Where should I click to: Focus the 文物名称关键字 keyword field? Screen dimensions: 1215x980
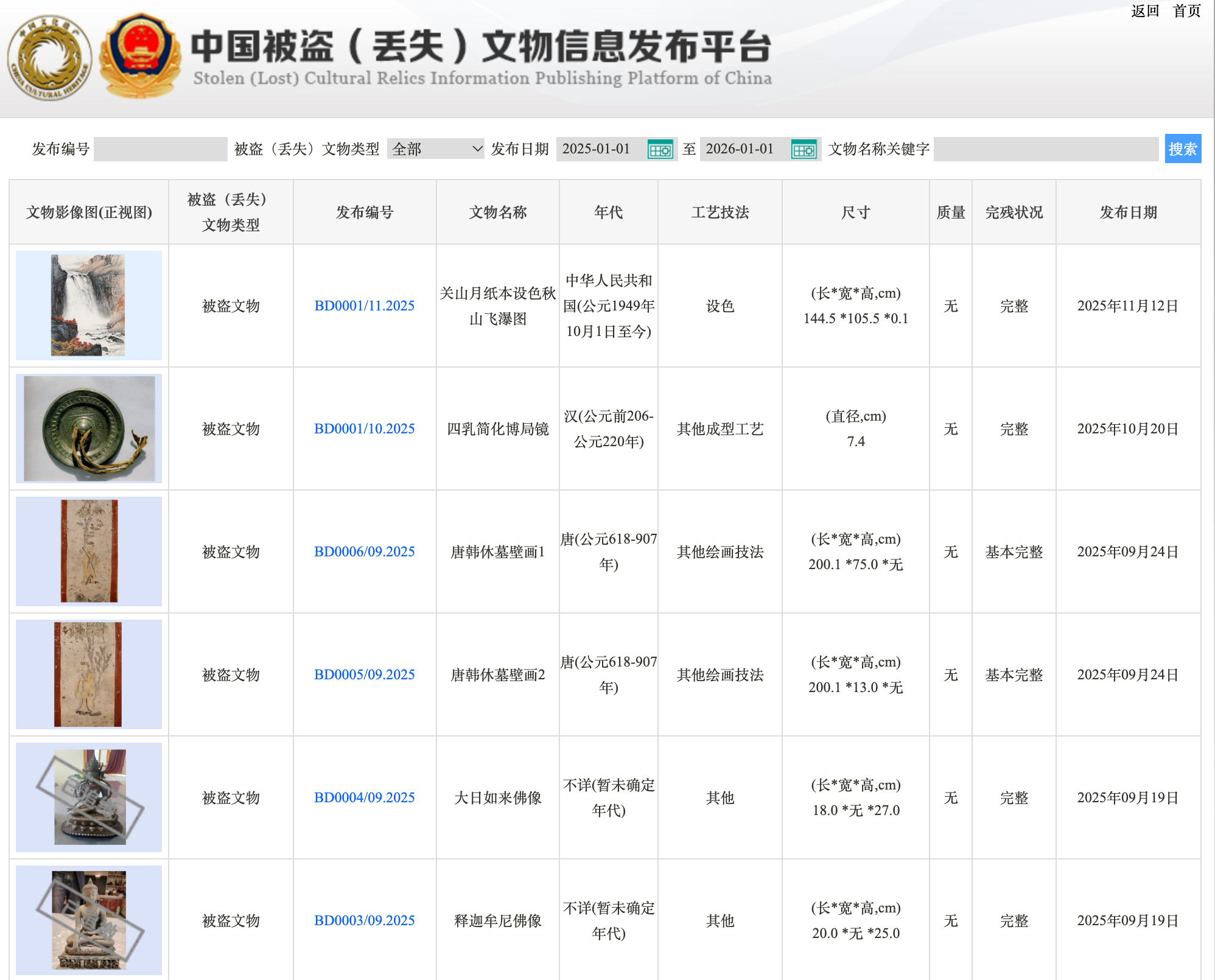coord(1045,149)
